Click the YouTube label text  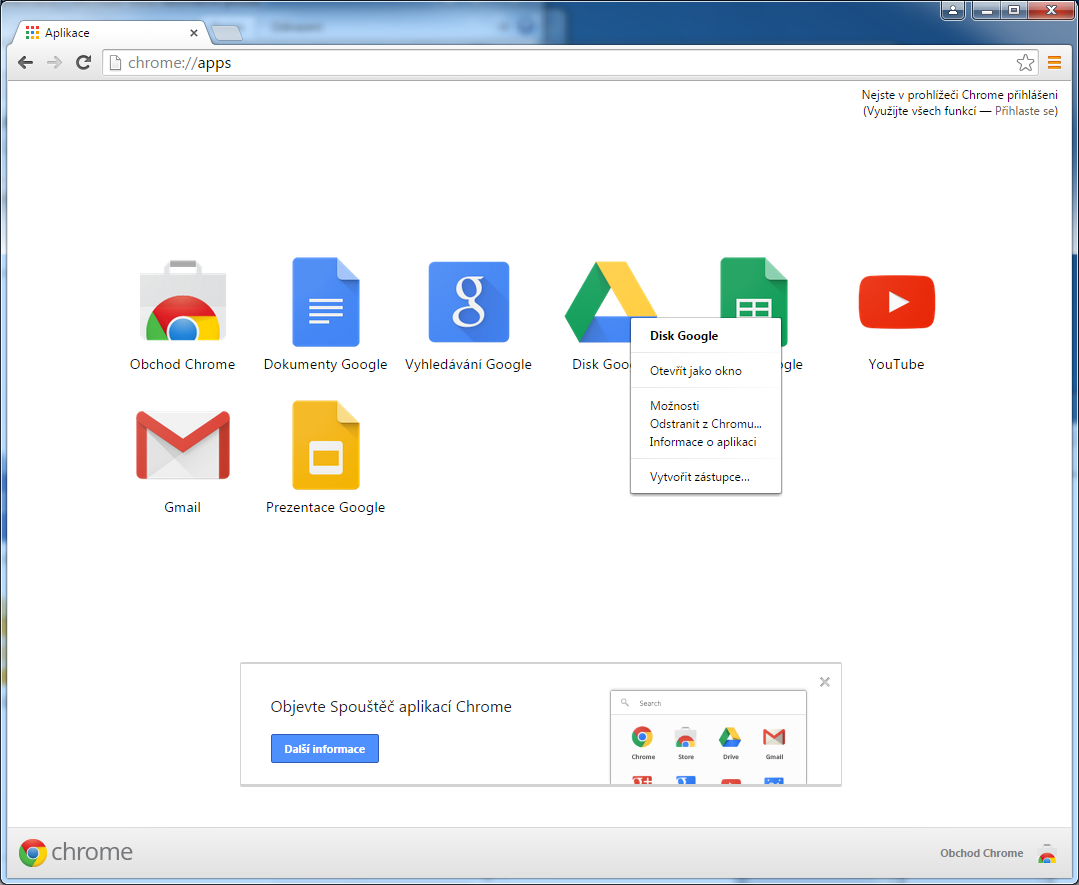(897, 364)
